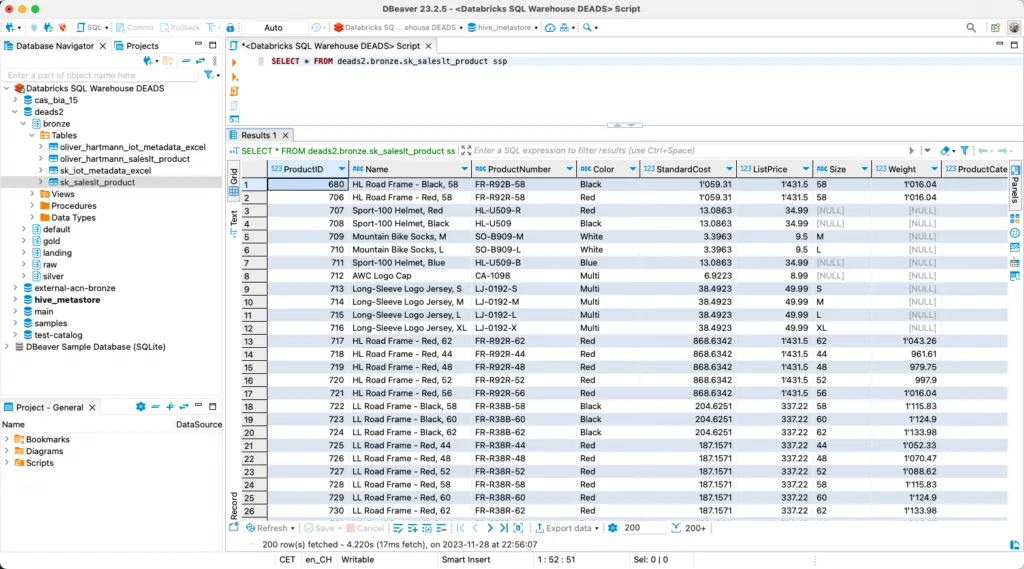
Task: Toggle the Record view button
Action: pos(234,503)
